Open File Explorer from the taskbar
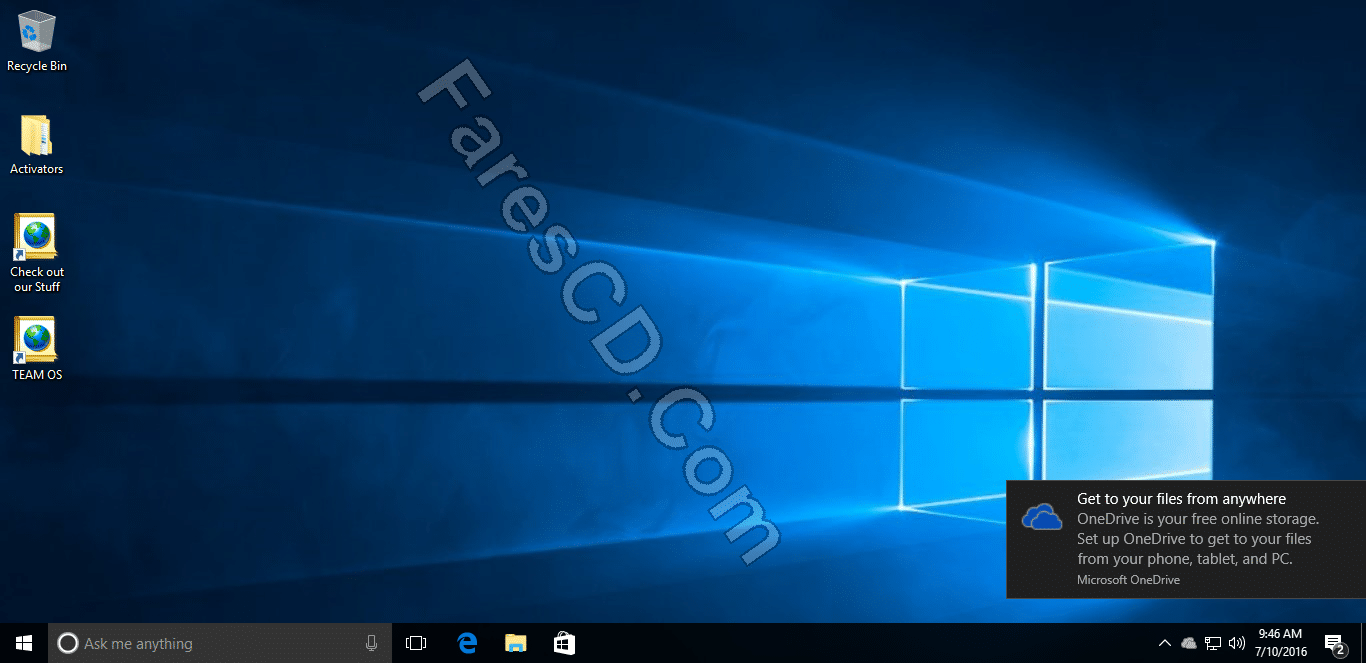The image size is (1366, 663). (515, 643)
